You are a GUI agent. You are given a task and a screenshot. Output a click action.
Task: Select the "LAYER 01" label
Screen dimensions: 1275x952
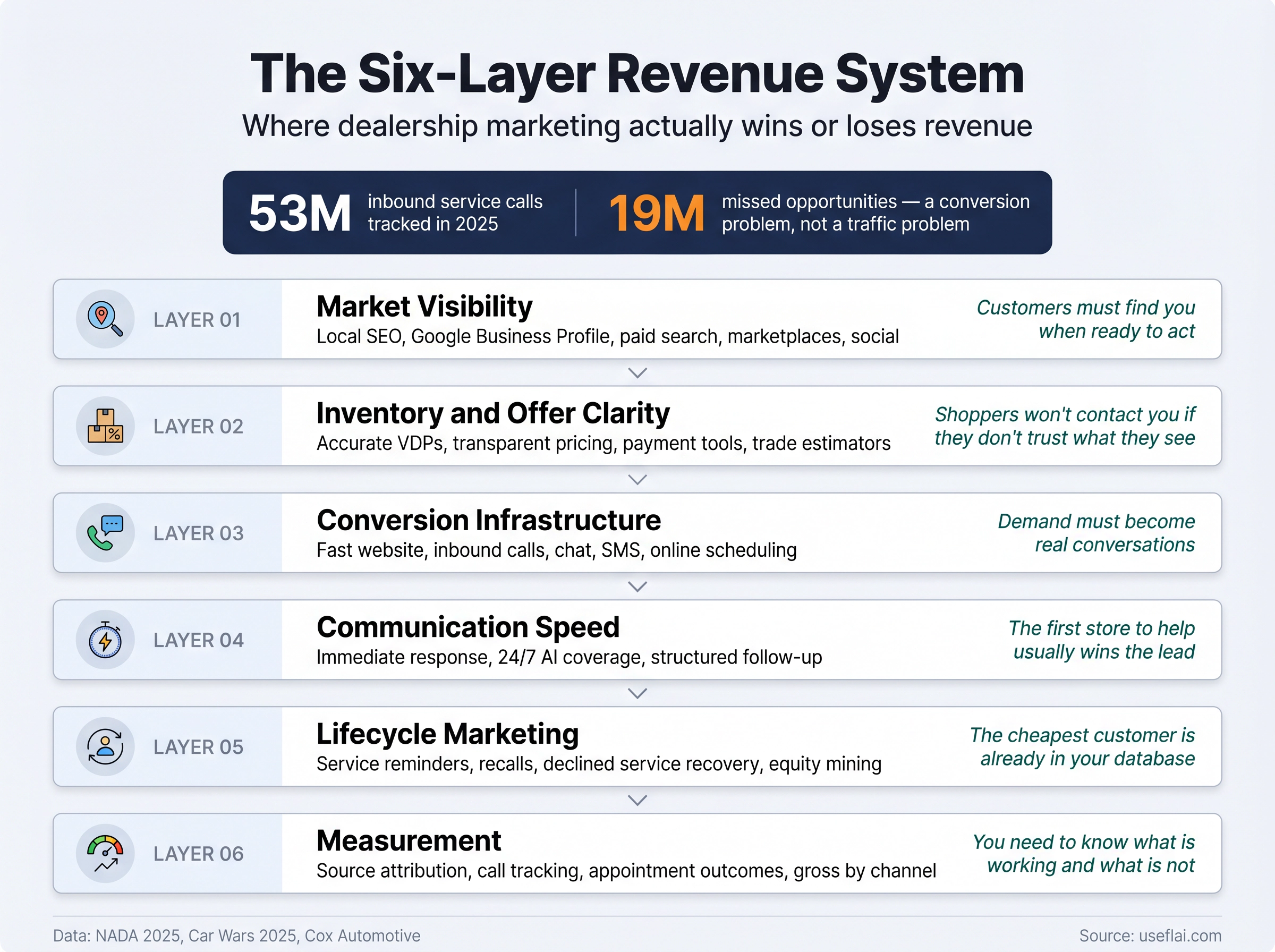pos(197,320)
